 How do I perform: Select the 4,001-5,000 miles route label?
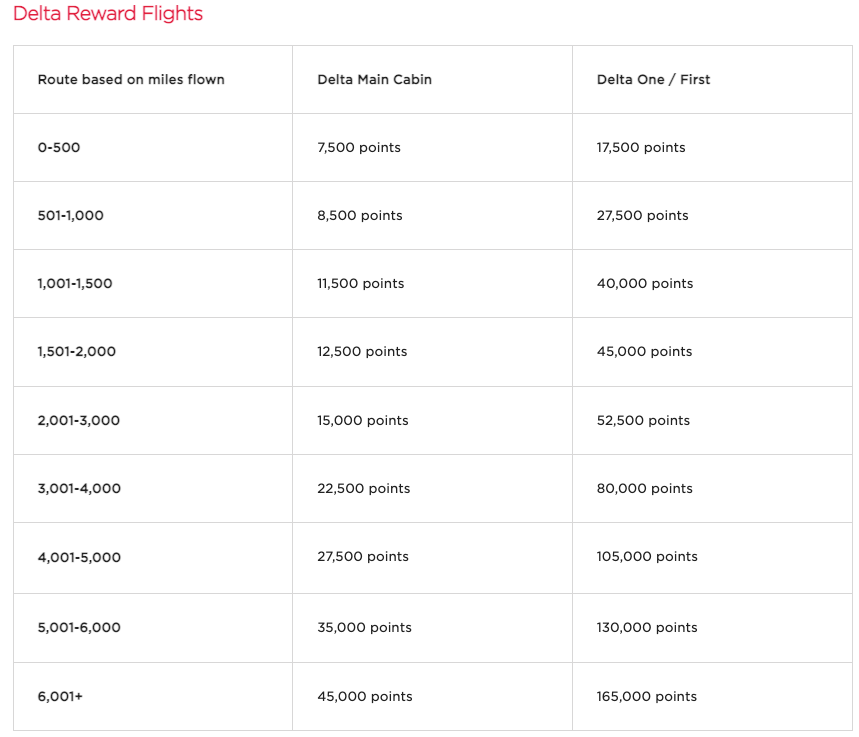79,557
